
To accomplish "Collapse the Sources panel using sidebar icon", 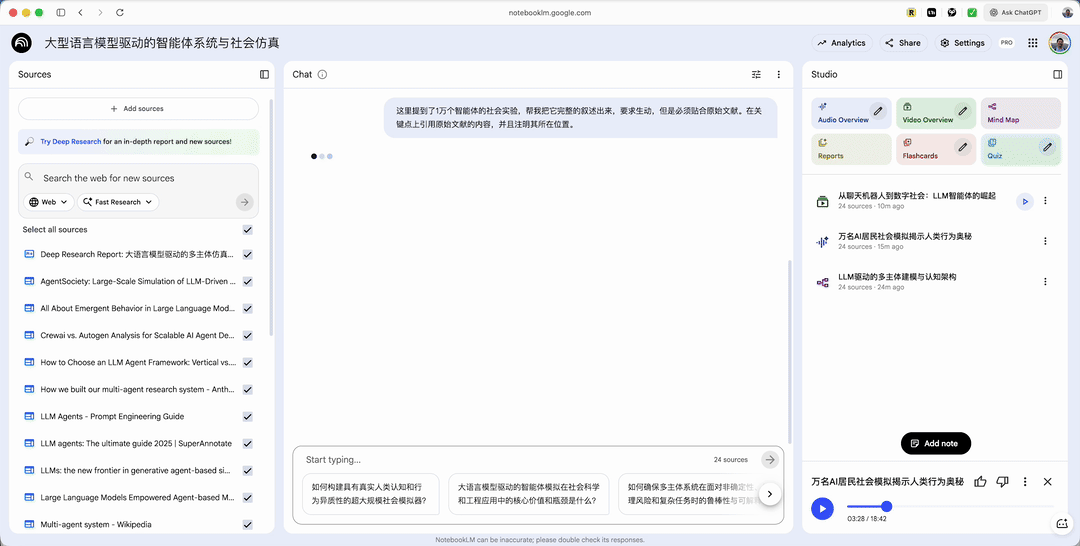I will coord(264,74).
